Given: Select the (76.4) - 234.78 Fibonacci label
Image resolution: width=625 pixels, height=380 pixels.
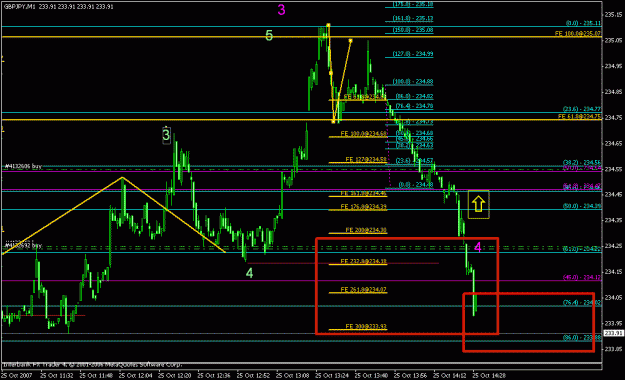Looking at the screenshot, I should click(x=414, y=106).
